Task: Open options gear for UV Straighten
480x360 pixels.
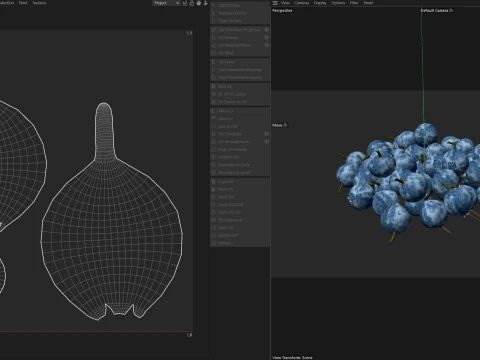Action: [266, 134]
